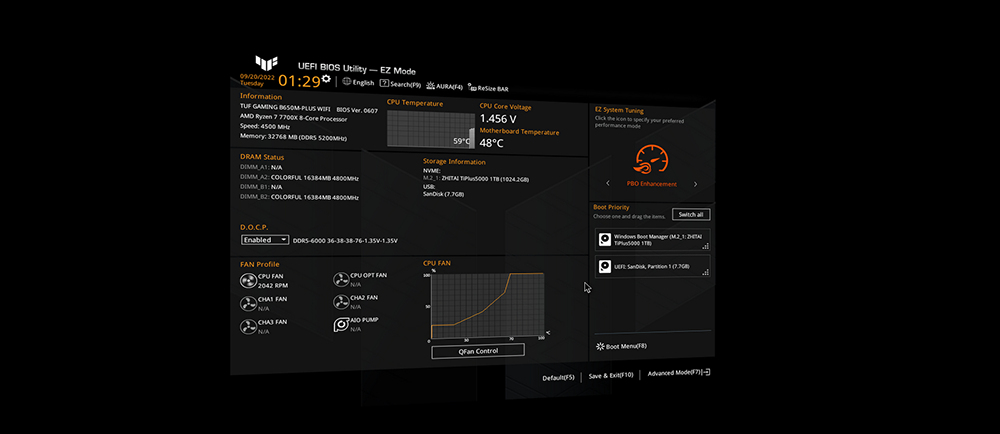The image size is (1000, 434).
Task: Click the CHA3 FAN icon
Action: [x=247, y=327]
